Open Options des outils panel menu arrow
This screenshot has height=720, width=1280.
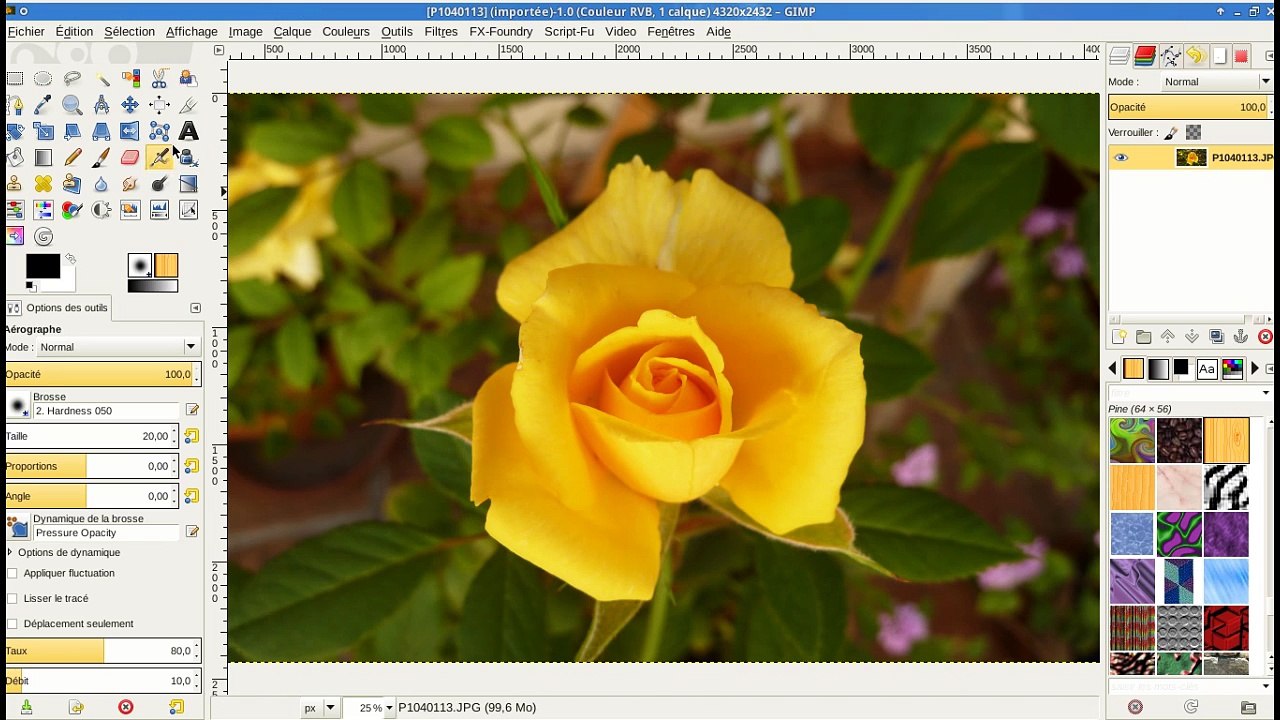[195, 308]
